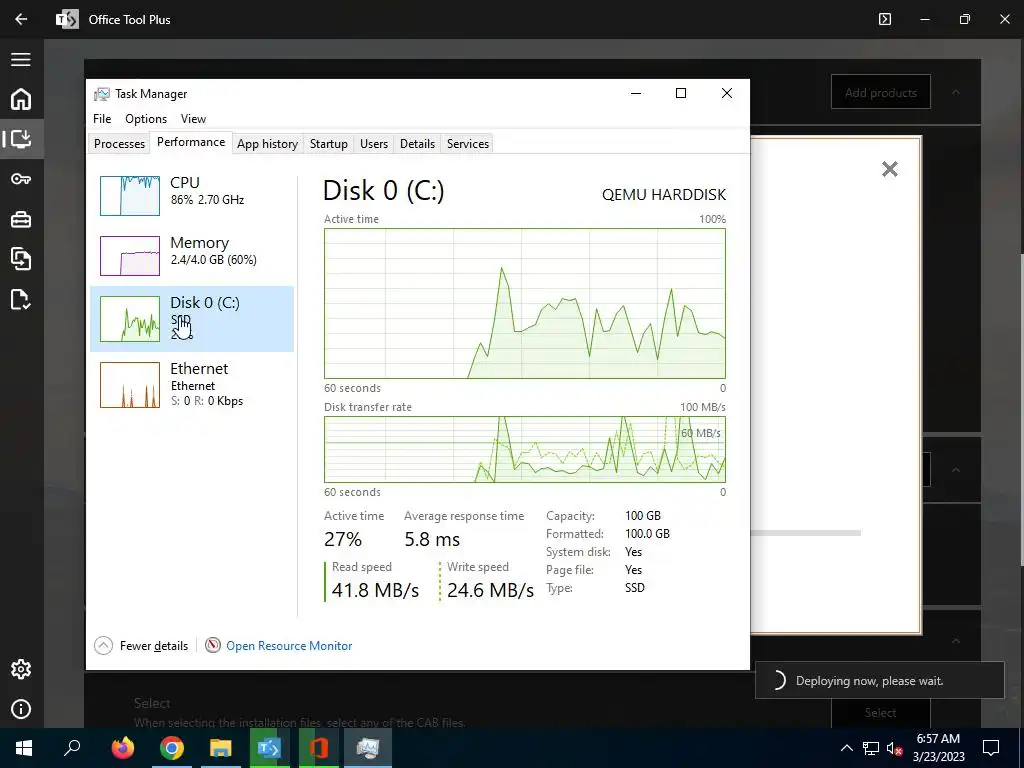Open the View menu in Task Manager

pos(193,119)
